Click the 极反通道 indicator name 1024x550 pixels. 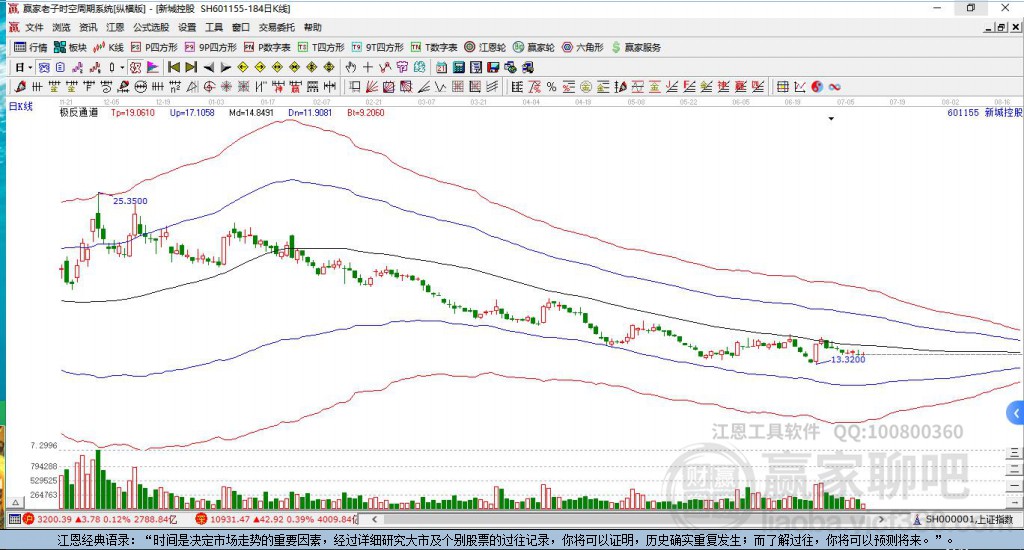[x=79, y=112]
